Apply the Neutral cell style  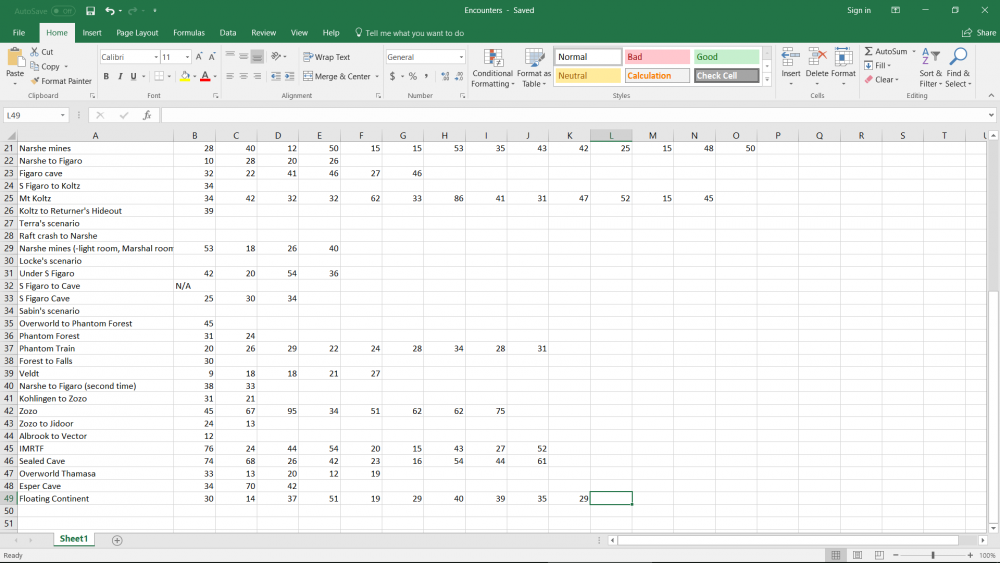coord(587,75)
